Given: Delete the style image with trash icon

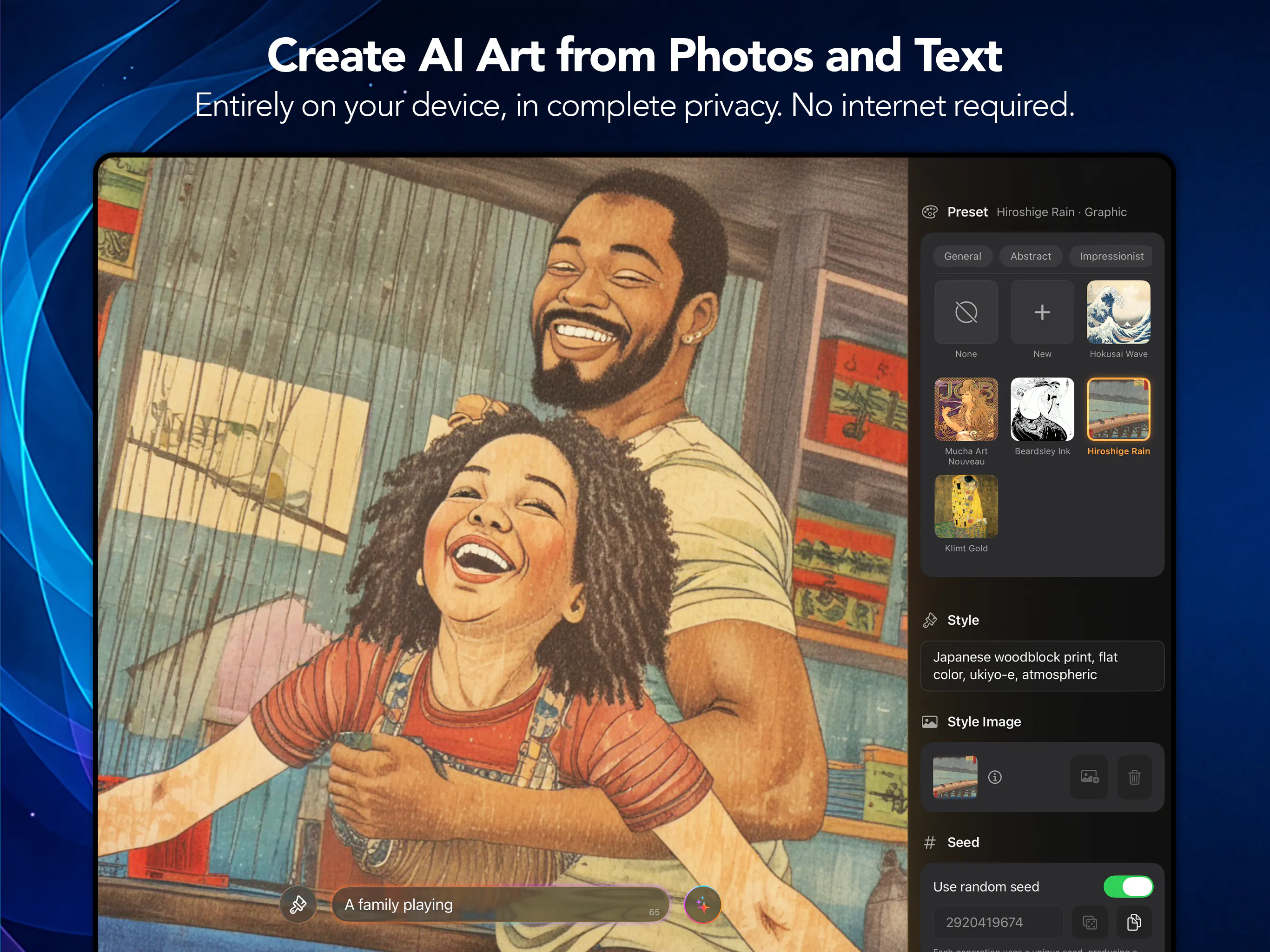Looking at the screenshot, I should pos(1135,777).
